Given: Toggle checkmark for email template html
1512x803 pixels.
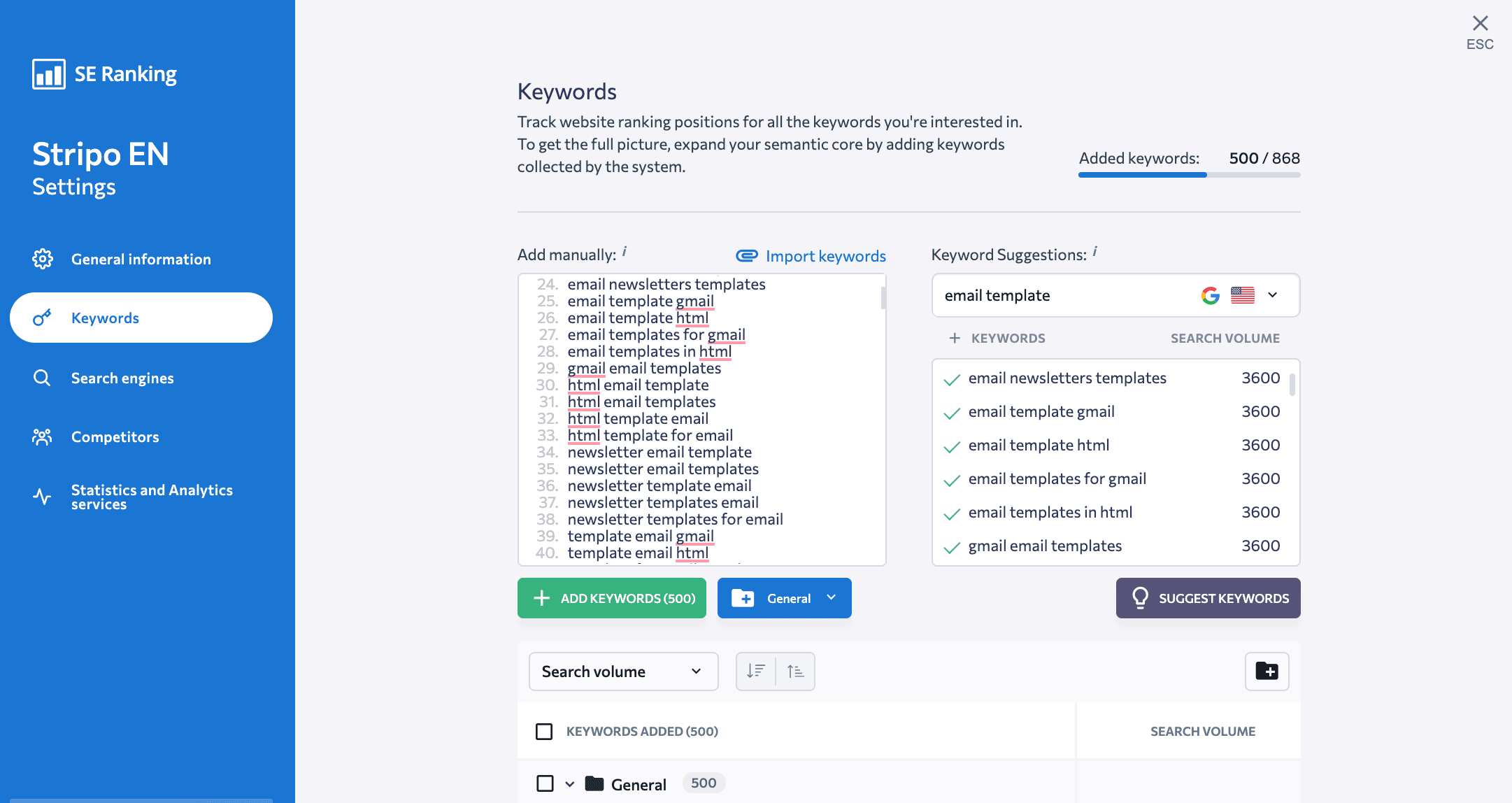Looking at the screenshot, I should (x=952, y=447).
